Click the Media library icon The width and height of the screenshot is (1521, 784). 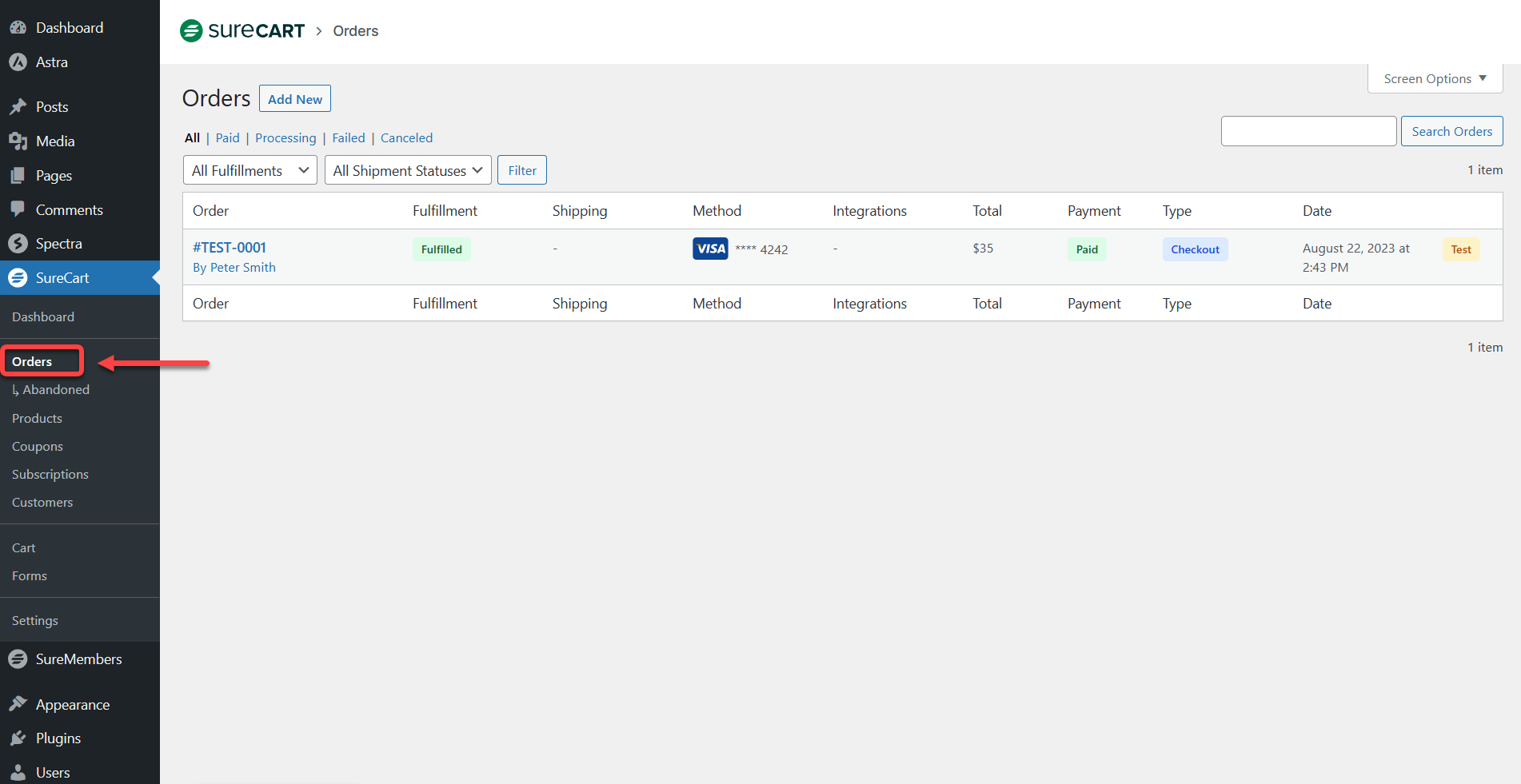18,141
